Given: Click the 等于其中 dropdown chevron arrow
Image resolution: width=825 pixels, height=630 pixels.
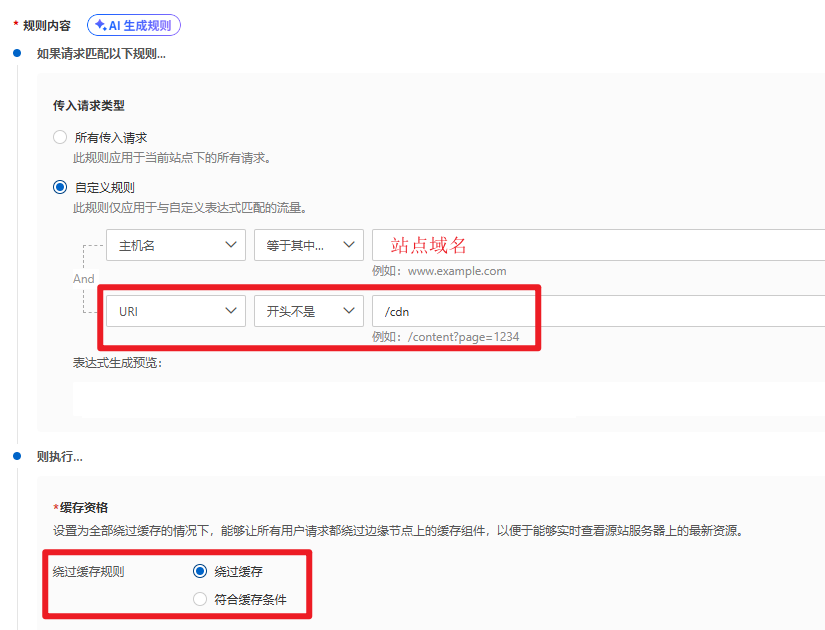Looking at the screenshot, I should click(x=349, y=245).
